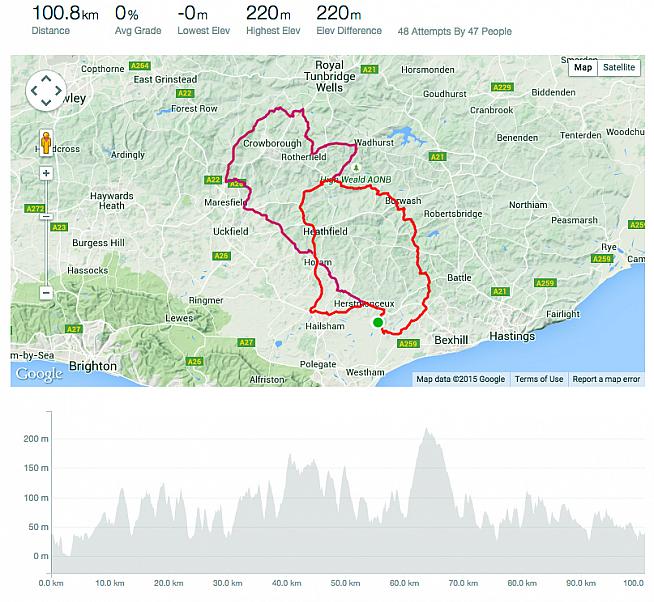This screenshot has width=654, height=602.
Task: Click the green route start marker
Action: coord(378,322)
